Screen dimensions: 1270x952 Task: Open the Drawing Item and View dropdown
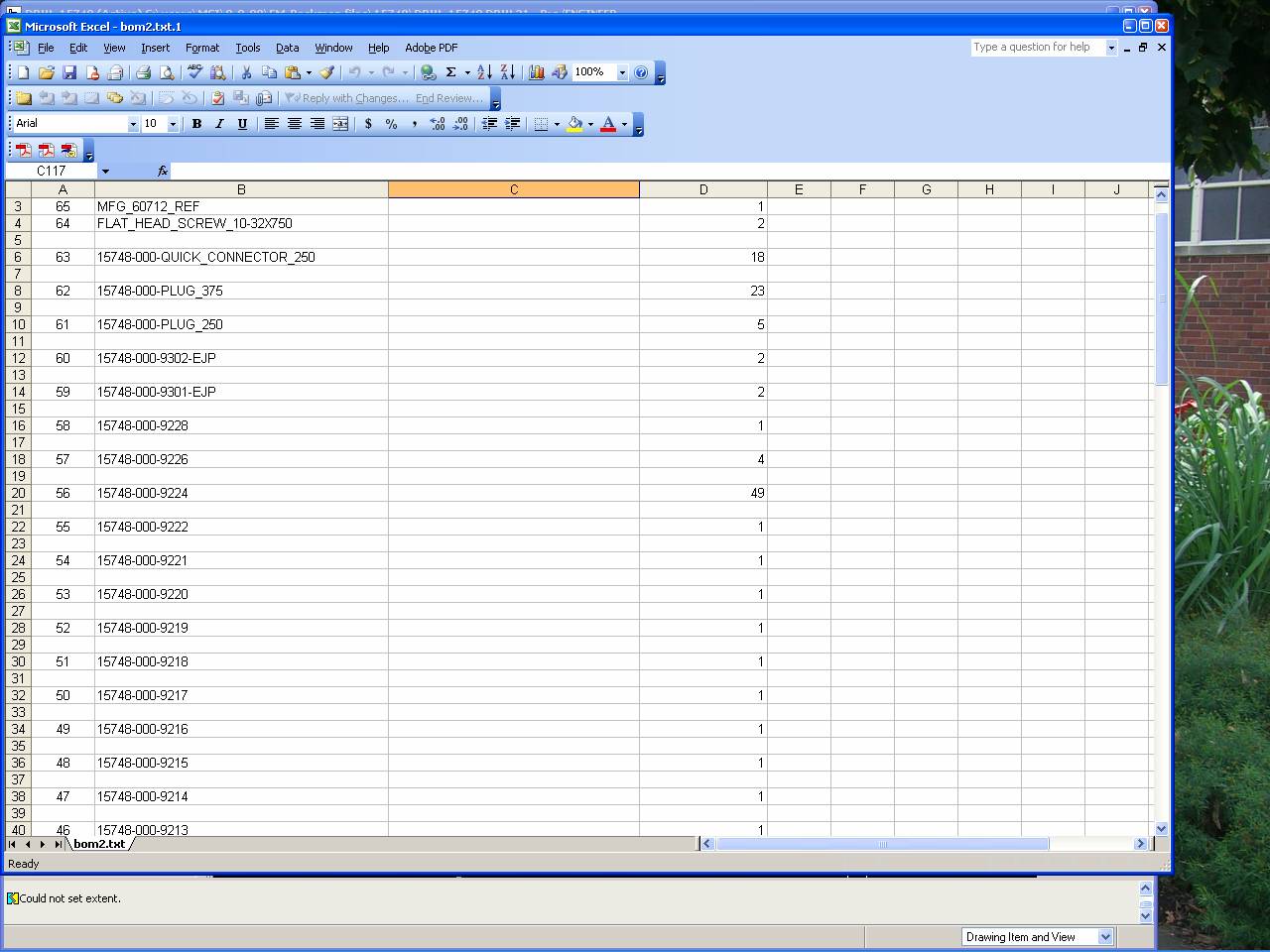click(1105, 937)
